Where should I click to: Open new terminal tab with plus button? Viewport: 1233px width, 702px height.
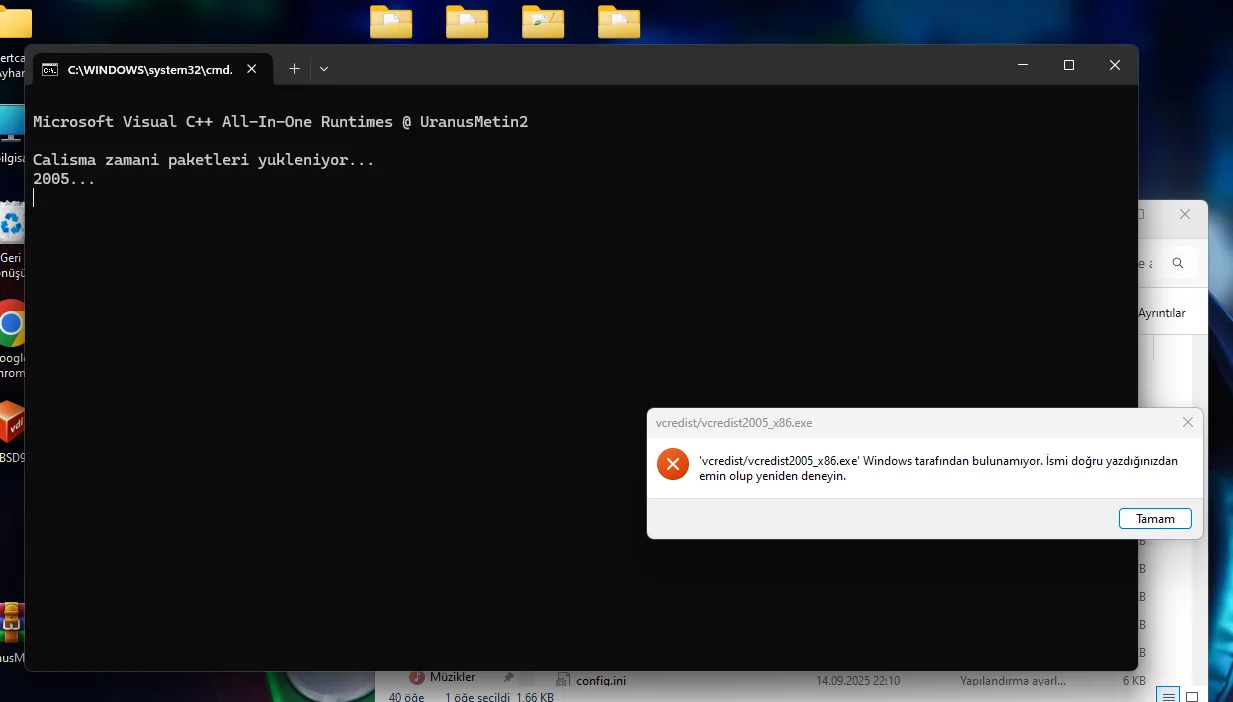pyautogui.click(x=294, y=69)
